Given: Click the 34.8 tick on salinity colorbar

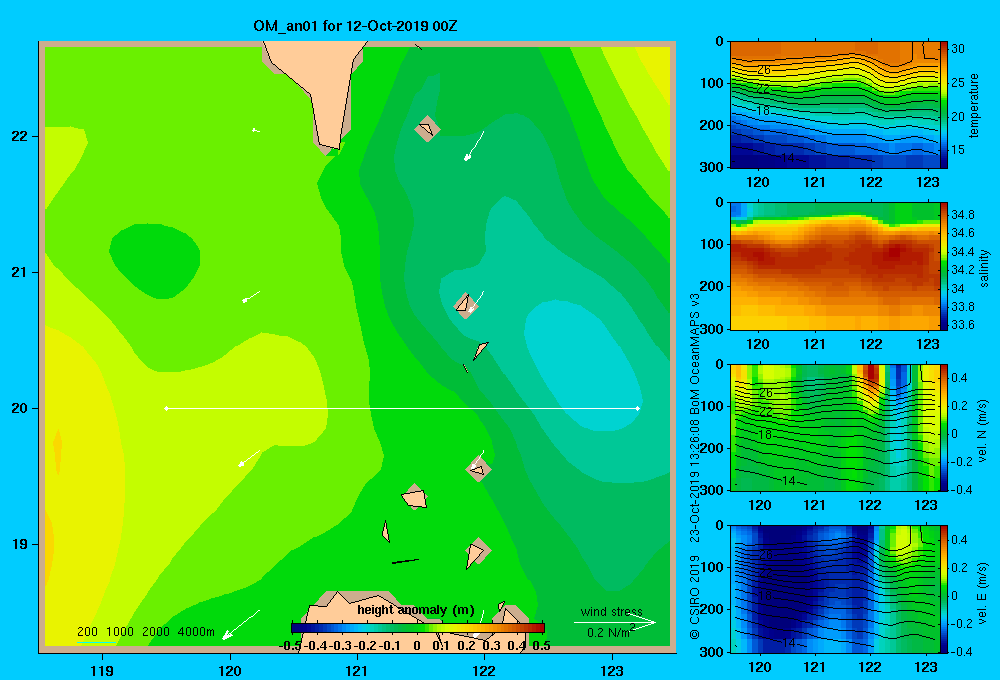Looking at the screenshot, I should click(963, 214).
